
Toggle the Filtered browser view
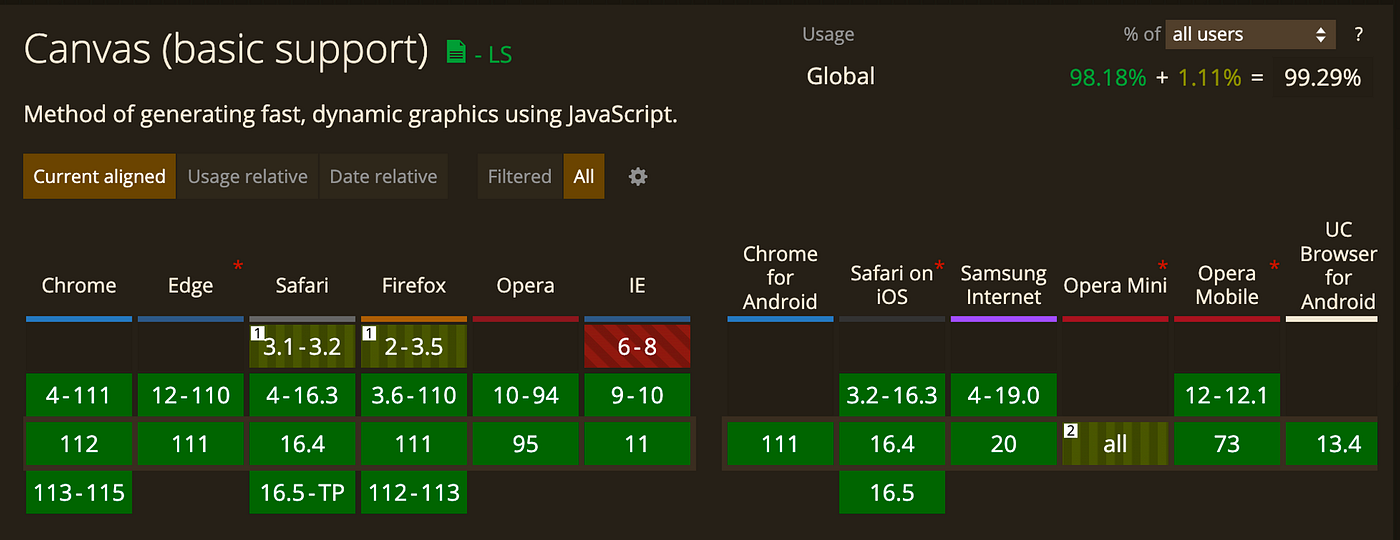[519, 177]
